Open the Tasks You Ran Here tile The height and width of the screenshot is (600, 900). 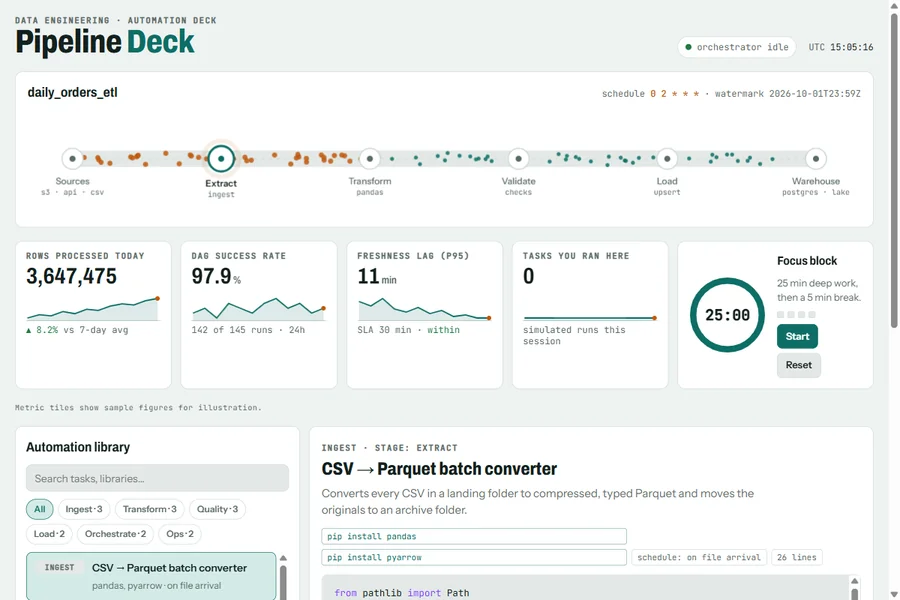pos(590,315)
